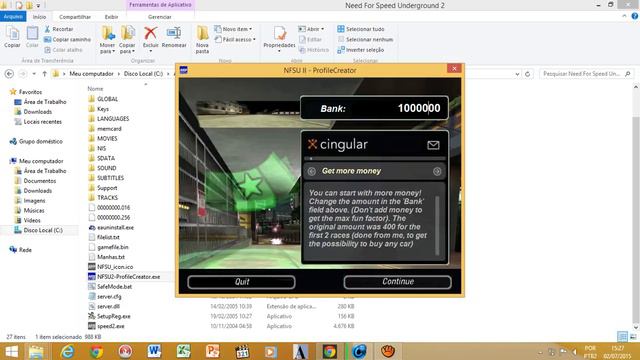
Task: Open Chrome from the taskbar
Action: pos(96,351)
